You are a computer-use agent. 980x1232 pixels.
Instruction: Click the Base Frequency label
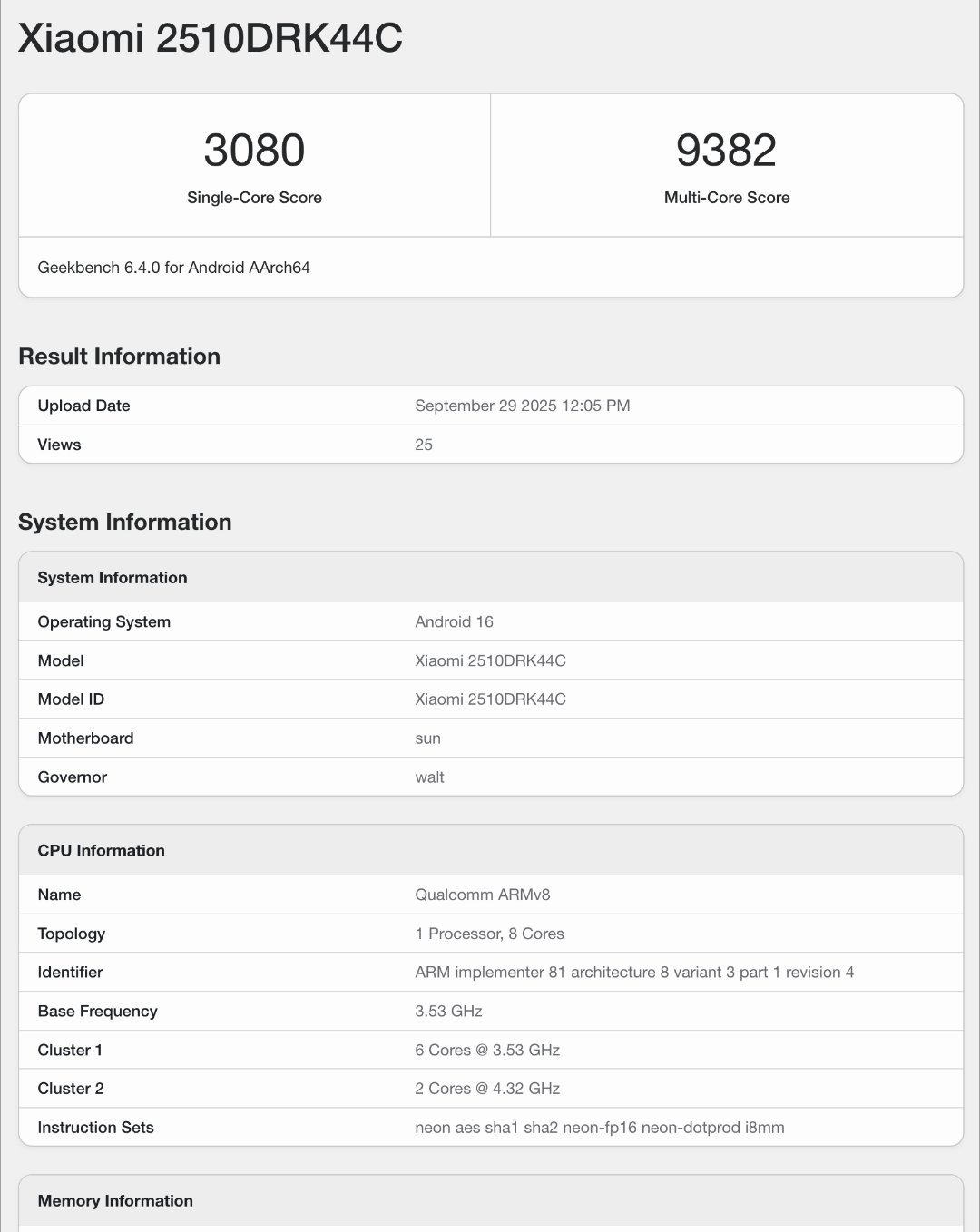[x=98, y=1012]
